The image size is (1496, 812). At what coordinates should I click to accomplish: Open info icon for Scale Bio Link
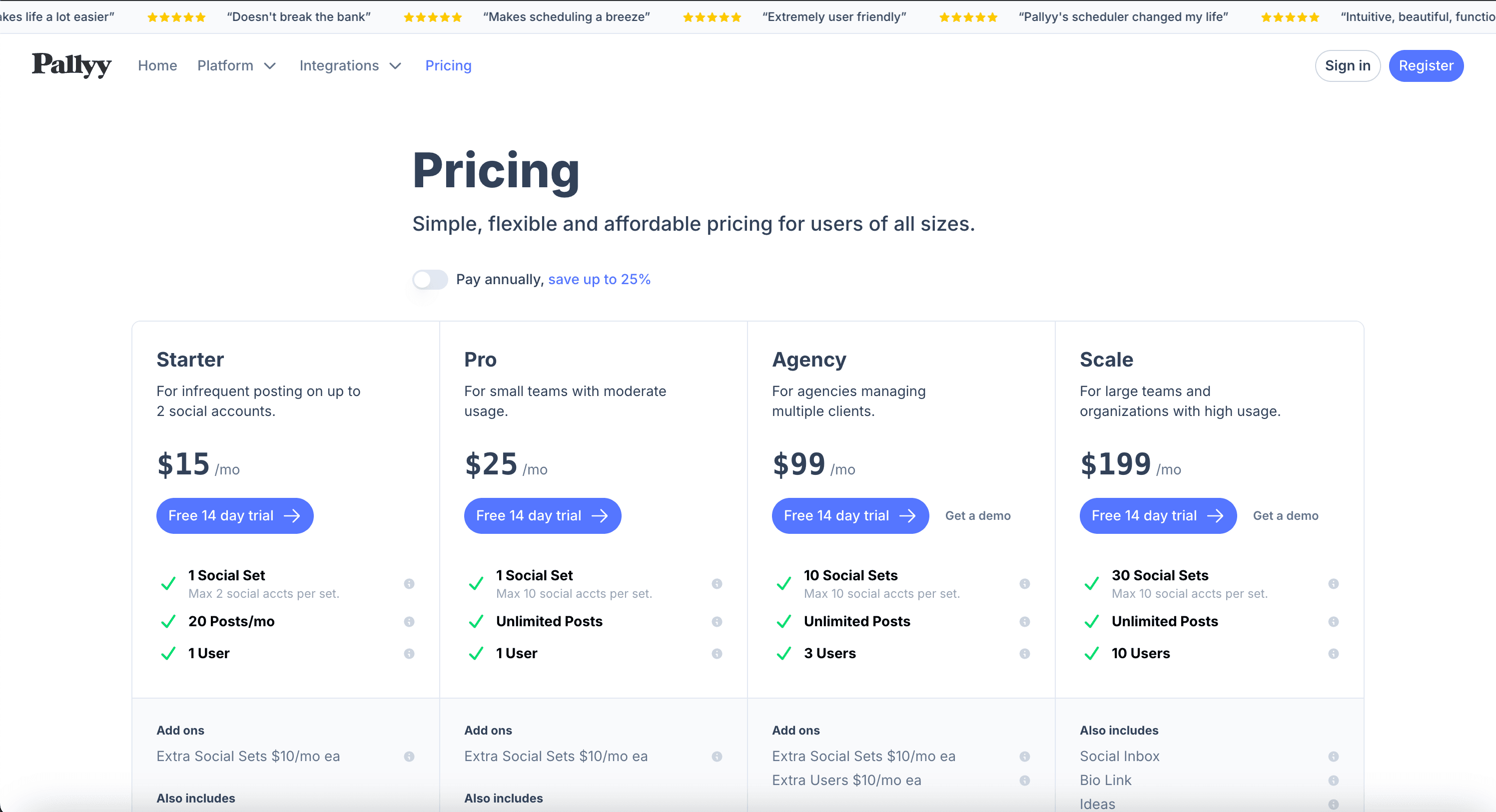(1334, 781)
